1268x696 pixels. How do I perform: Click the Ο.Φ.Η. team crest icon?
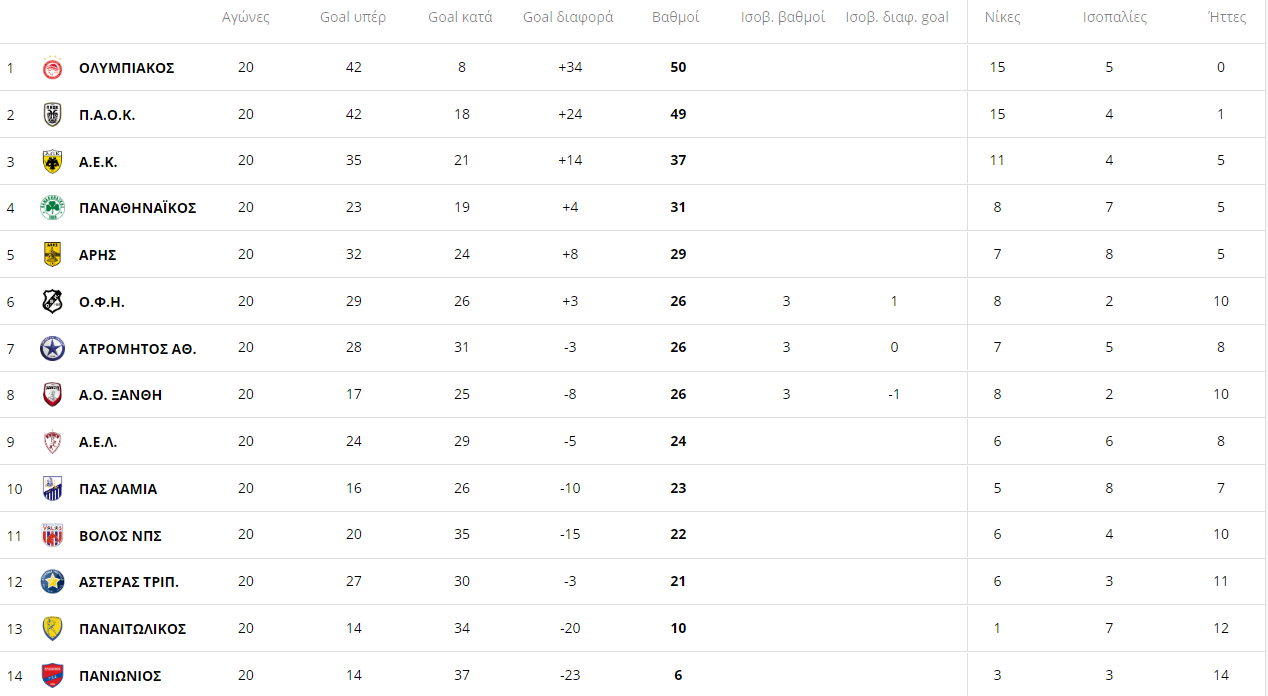(x=52, y=302)
